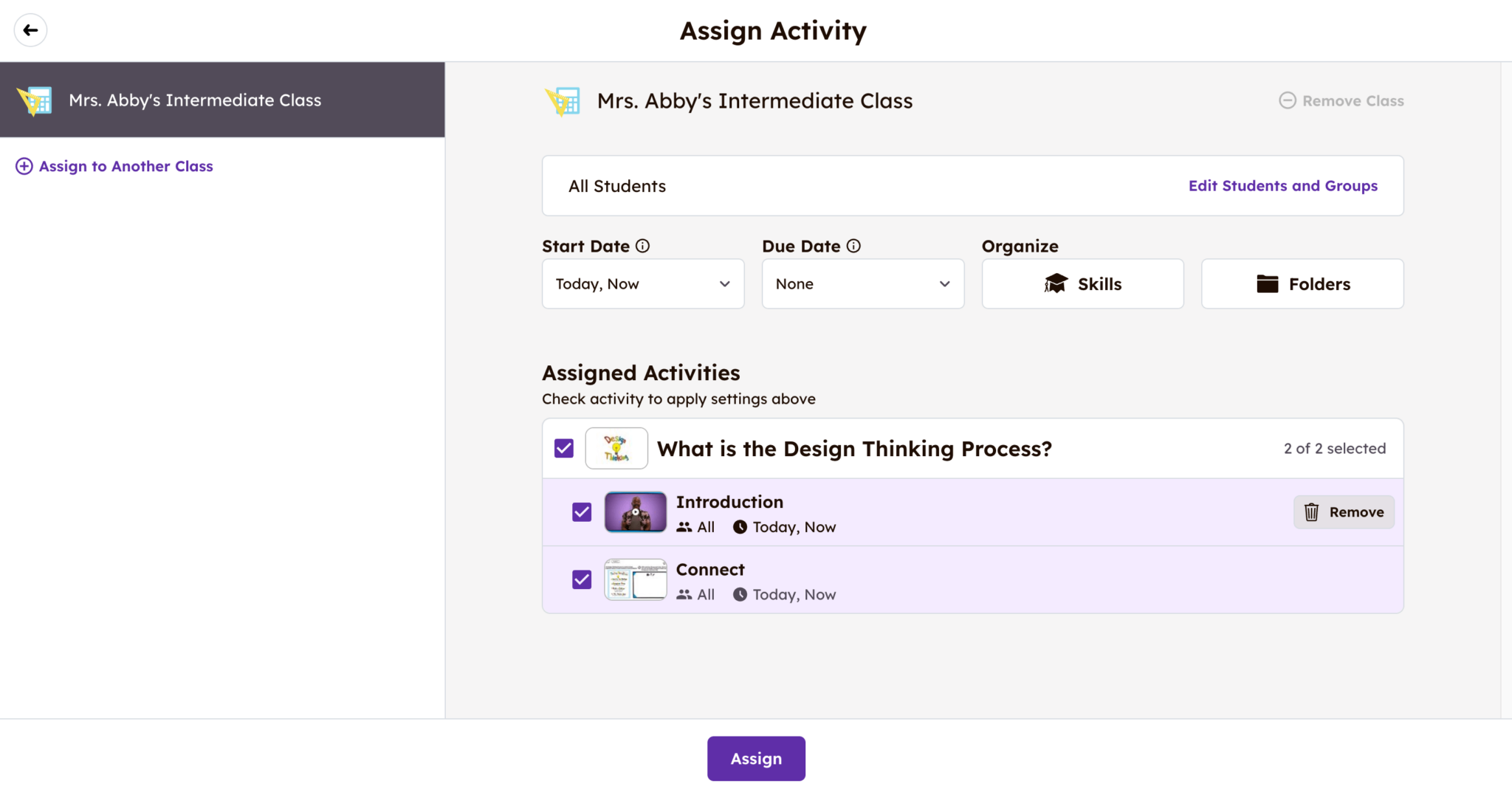Click the plus icon beside Assign to Another Class
The height and width of the screenshot is (789, 1512).
[24, 166]
